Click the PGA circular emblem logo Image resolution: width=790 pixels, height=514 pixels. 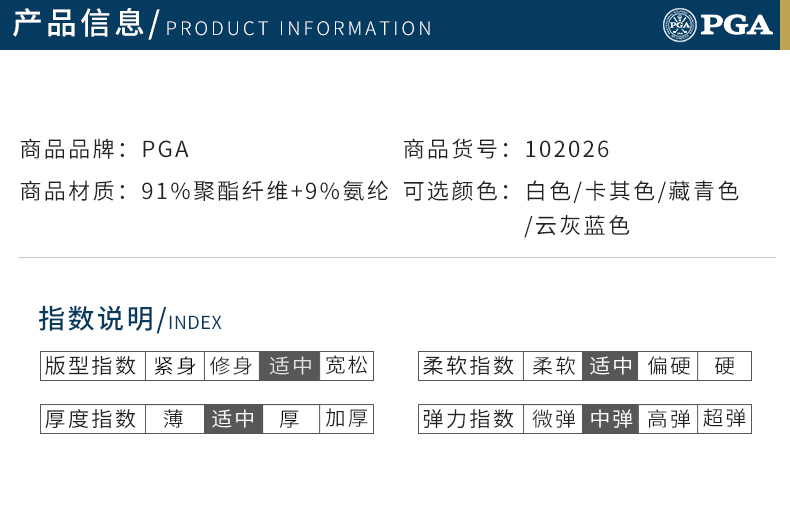[x=679, y=25]
